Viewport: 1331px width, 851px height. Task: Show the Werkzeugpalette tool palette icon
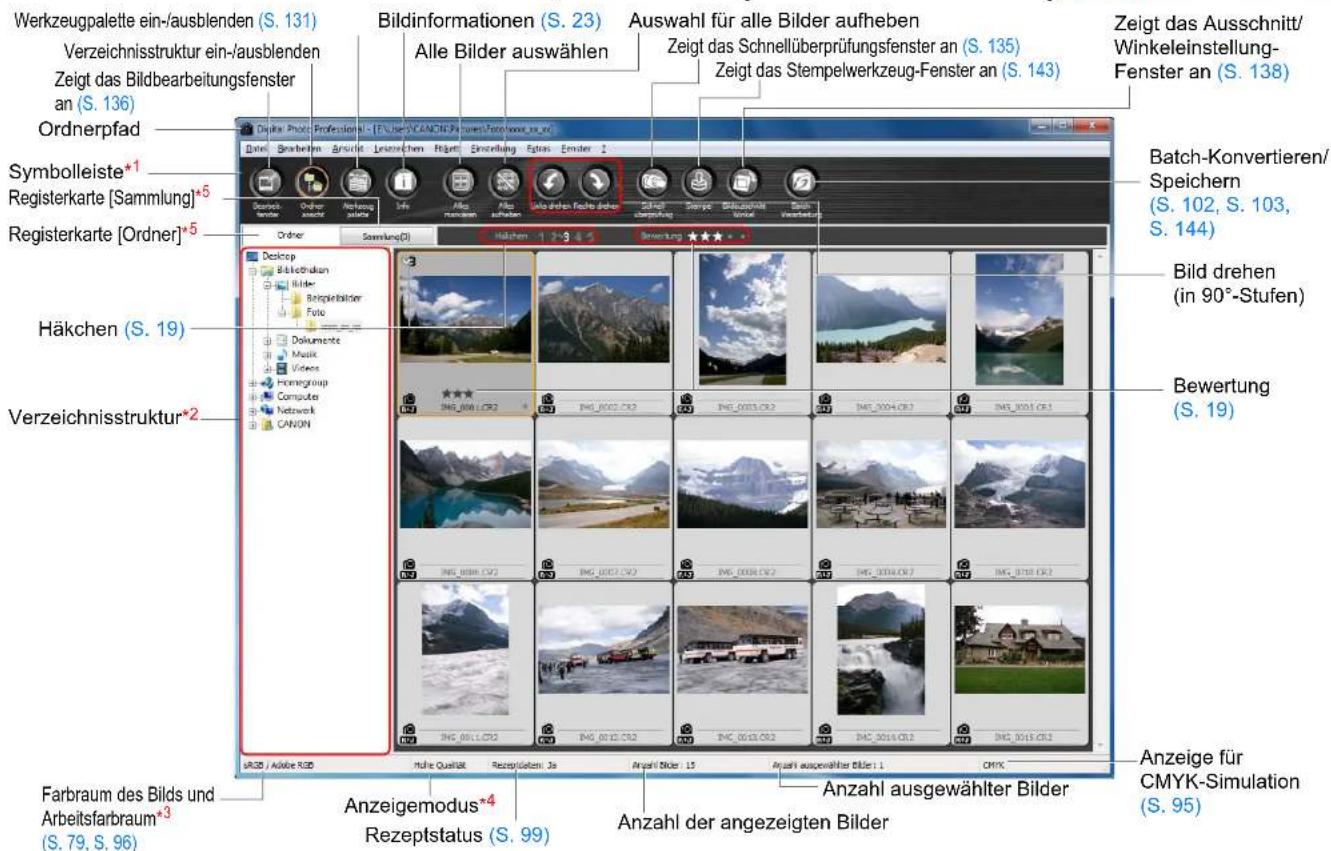tap(357, 182)
